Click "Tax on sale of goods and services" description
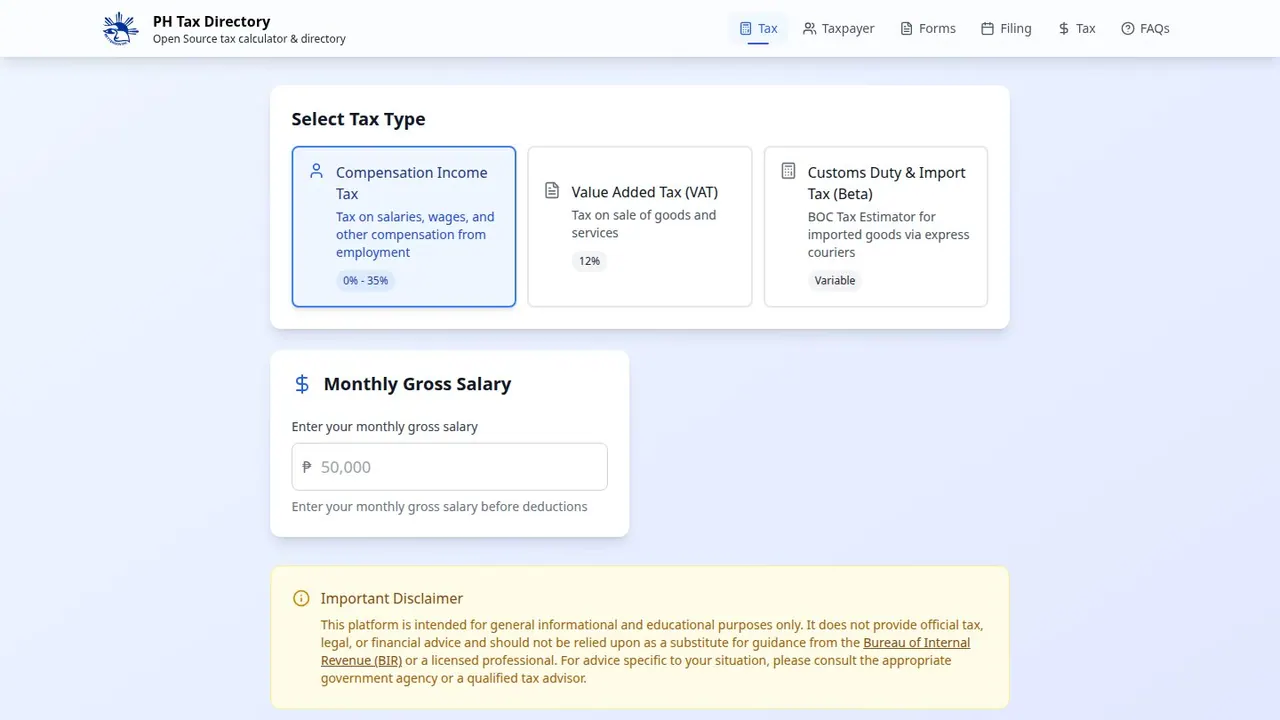 click(x=644, y=224)
